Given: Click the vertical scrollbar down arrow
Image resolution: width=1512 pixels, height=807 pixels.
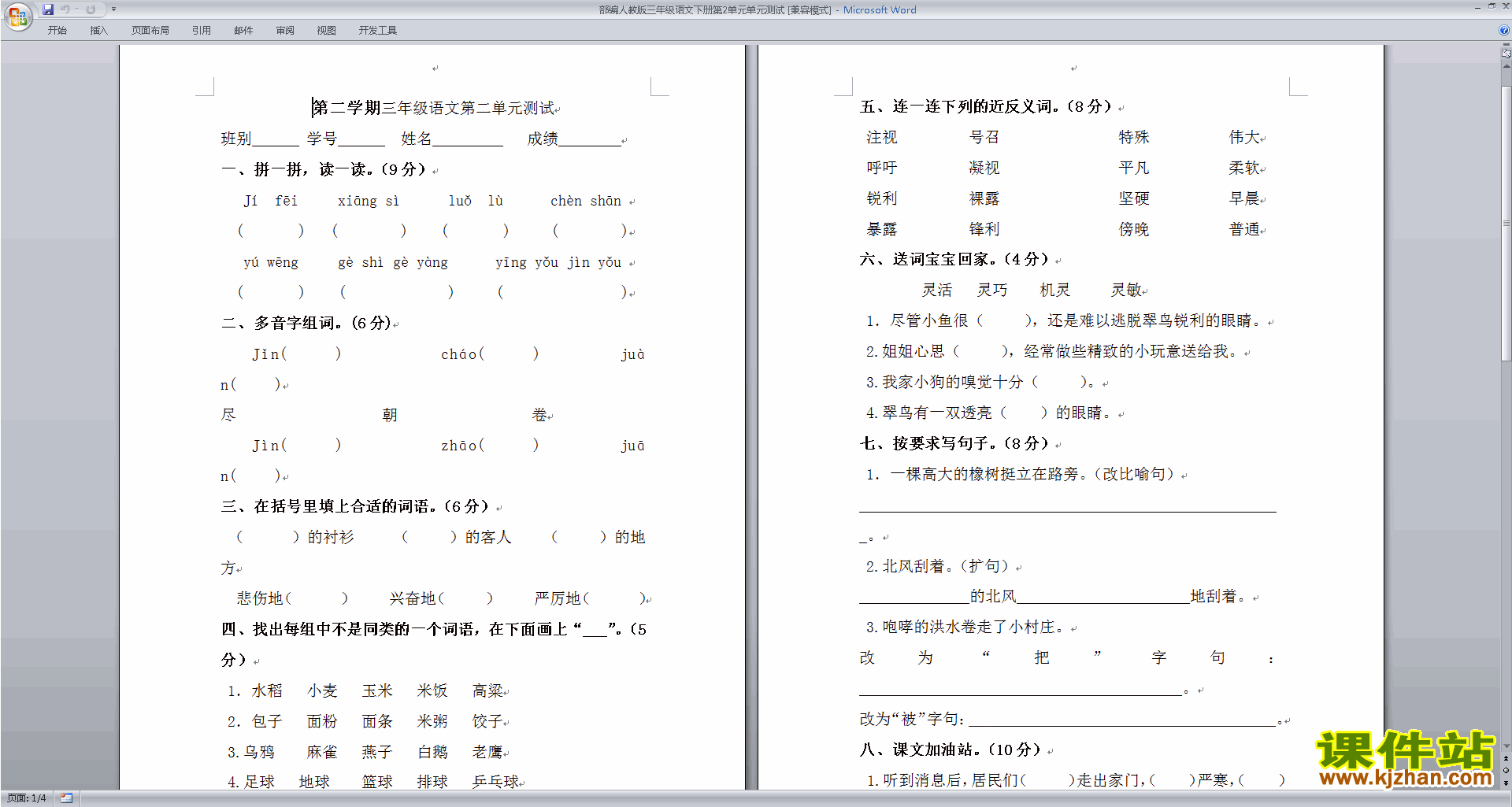Looking at the screenshot, I should click(x=1506, y=746).
